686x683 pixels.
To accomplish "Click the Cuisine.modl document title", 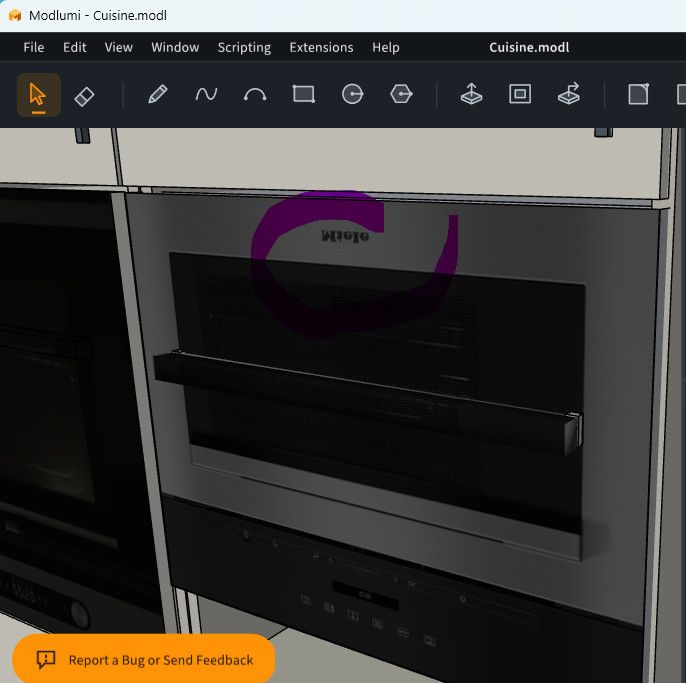I will pyautogui.click(x=529, y=47).
